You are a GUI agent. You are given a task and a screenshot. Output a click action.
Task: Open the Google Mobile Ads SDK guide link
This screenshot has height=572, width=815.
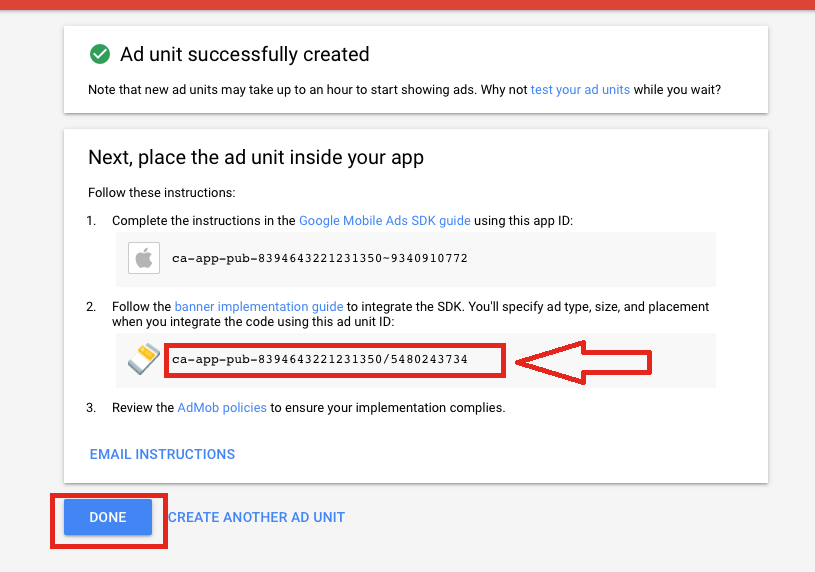tap(385, 220)
